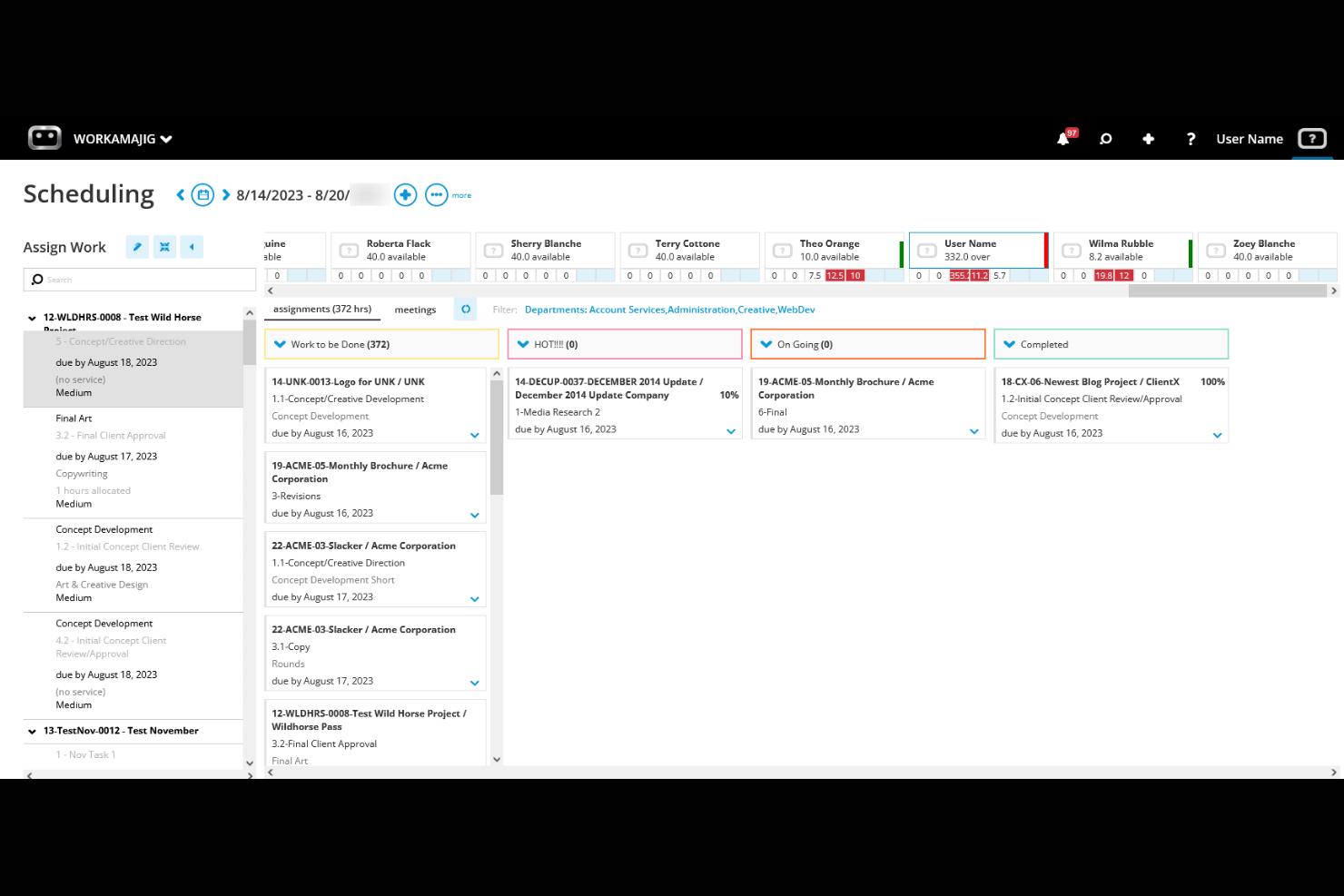1344x896 pixels.
Task: Select the Final Art task row
Action: coord(133,461)
